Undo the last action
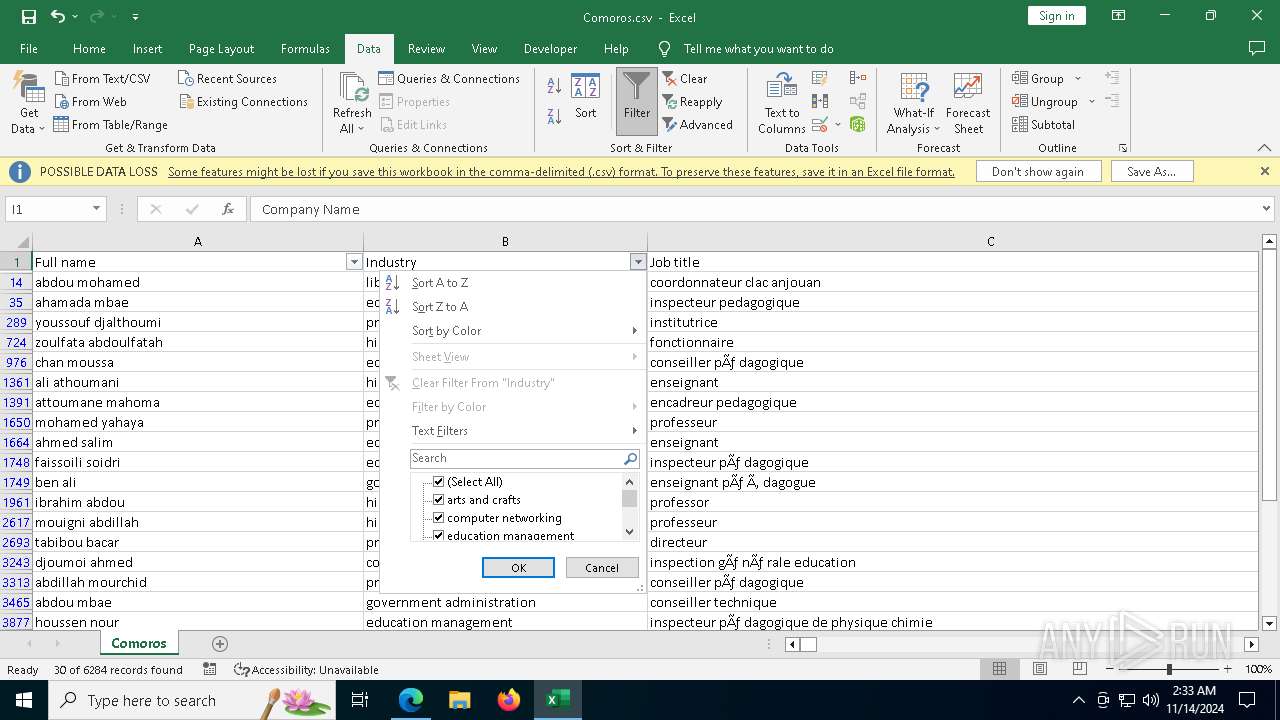This screenshot has width=1280, height=720. click(x=58, y=16)
